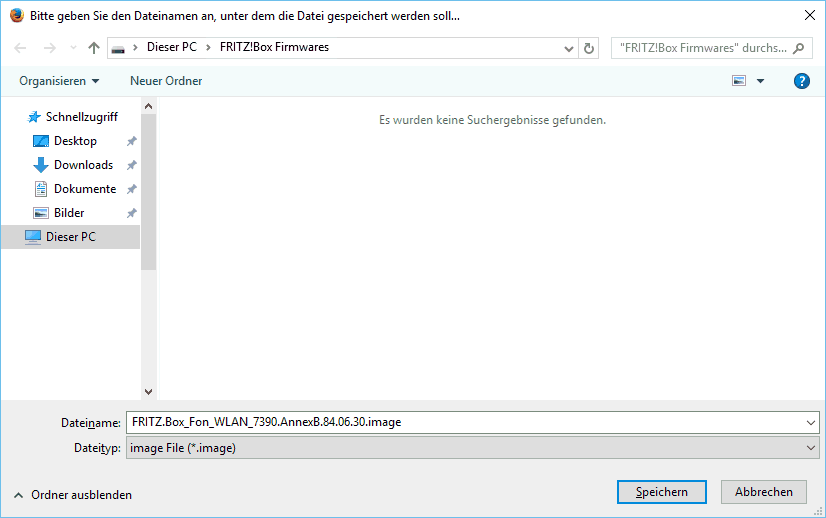Go forward with the right arrow
The image size is (826, 518).
(50, 48)
